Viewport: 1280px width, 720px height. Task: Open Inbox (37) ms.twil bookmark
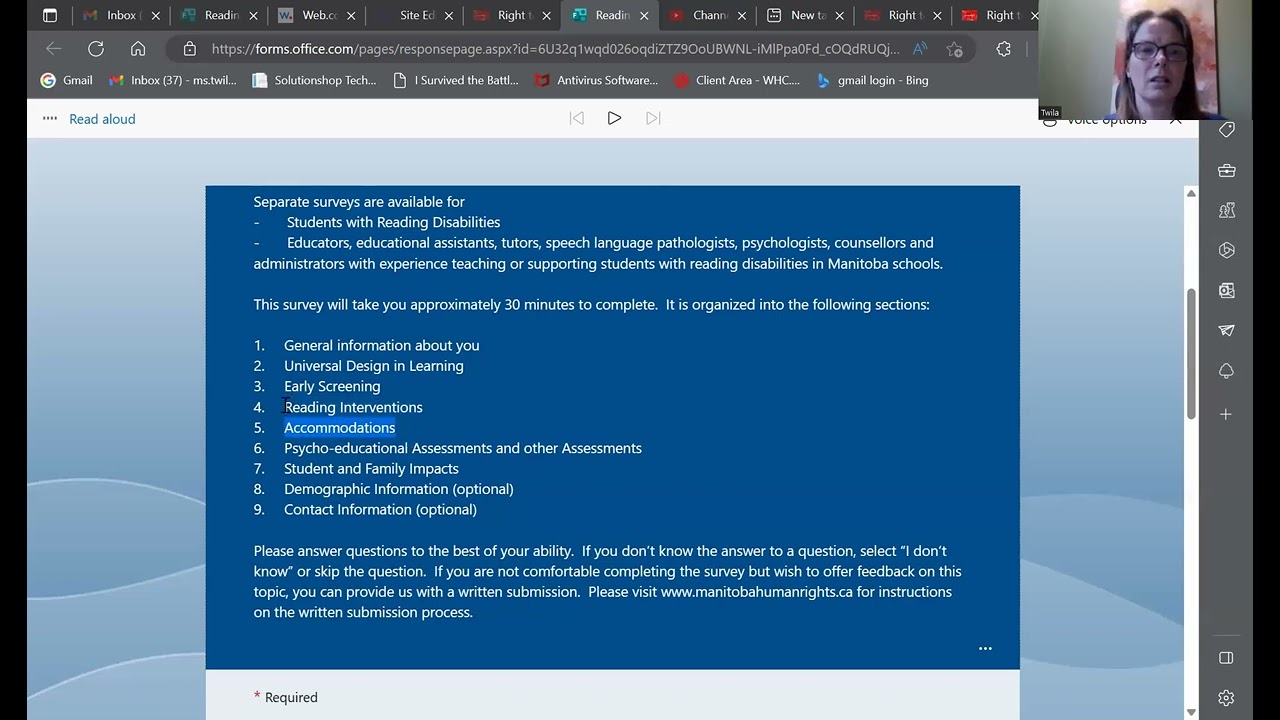172,80
